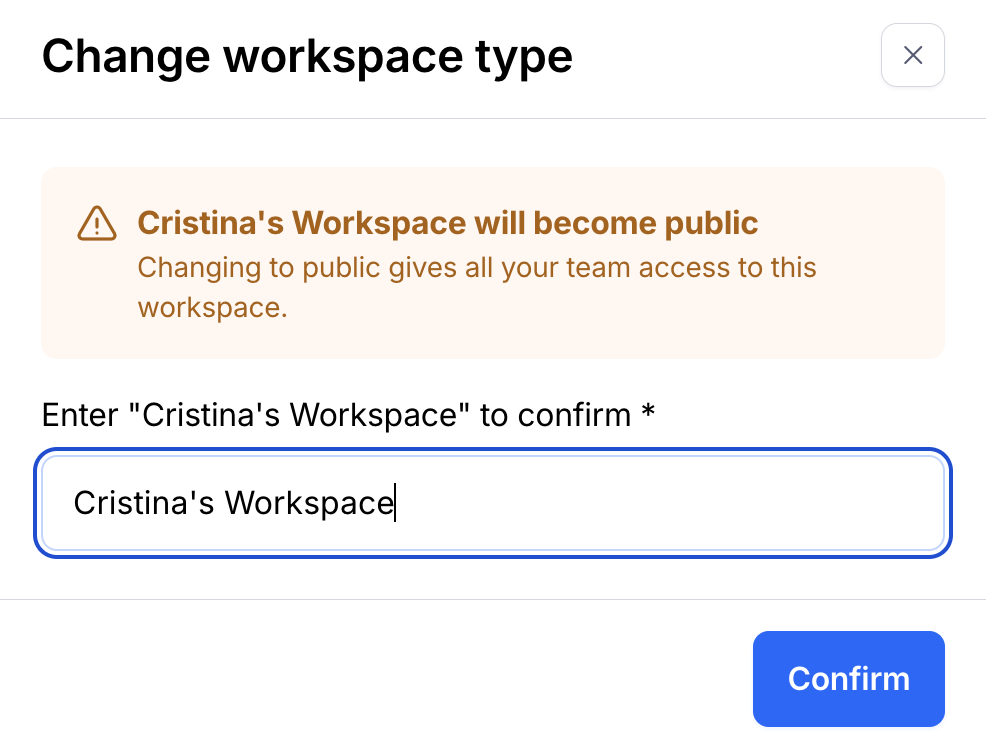986x750 pixels.
Task: Click the word "type" in the dialog title
Action: coord(523,56)
